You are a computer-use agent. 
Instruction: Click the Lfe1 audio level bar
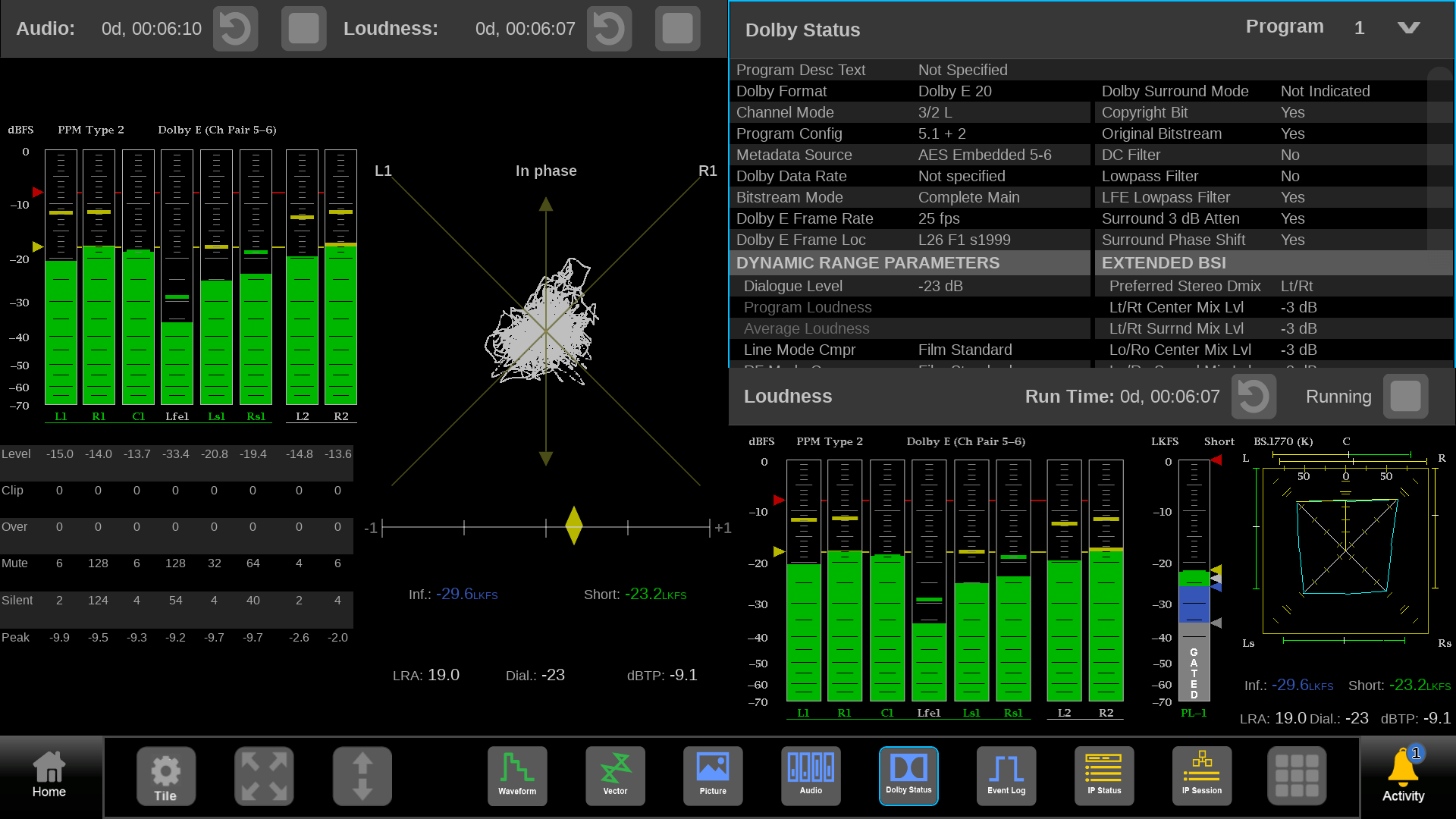tap(177, 278)
